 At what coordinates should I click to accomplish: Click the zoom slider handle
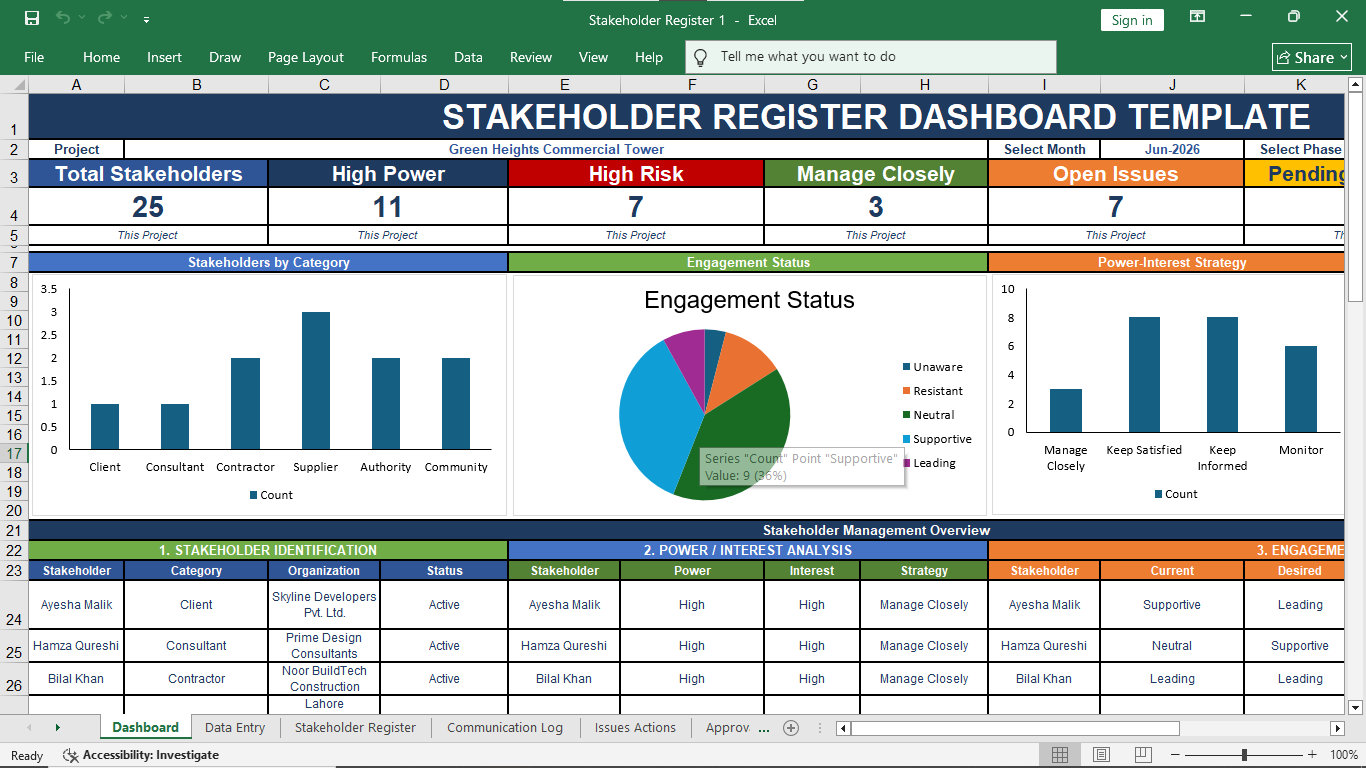(1244, 755)
